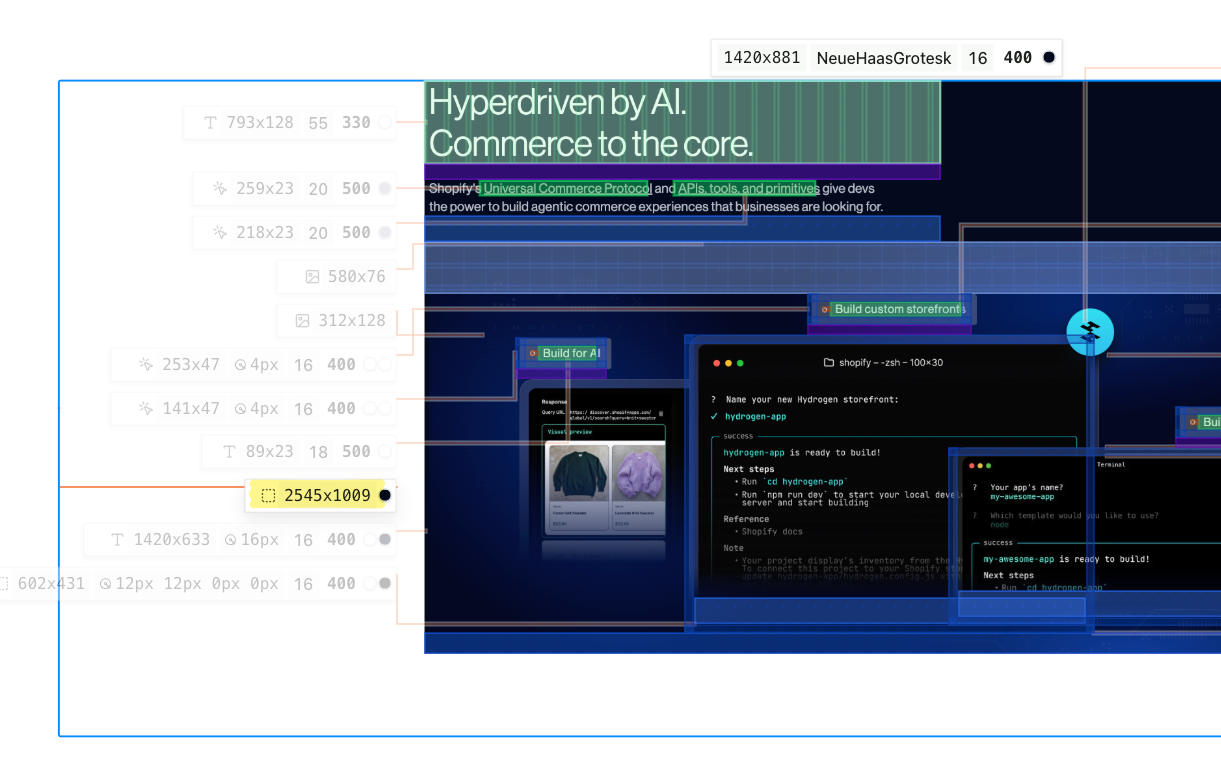Click the 'shopify – -zsh – 100×30' terminal title
This screenshot has height=762, width=1221.
coord(890,363)
